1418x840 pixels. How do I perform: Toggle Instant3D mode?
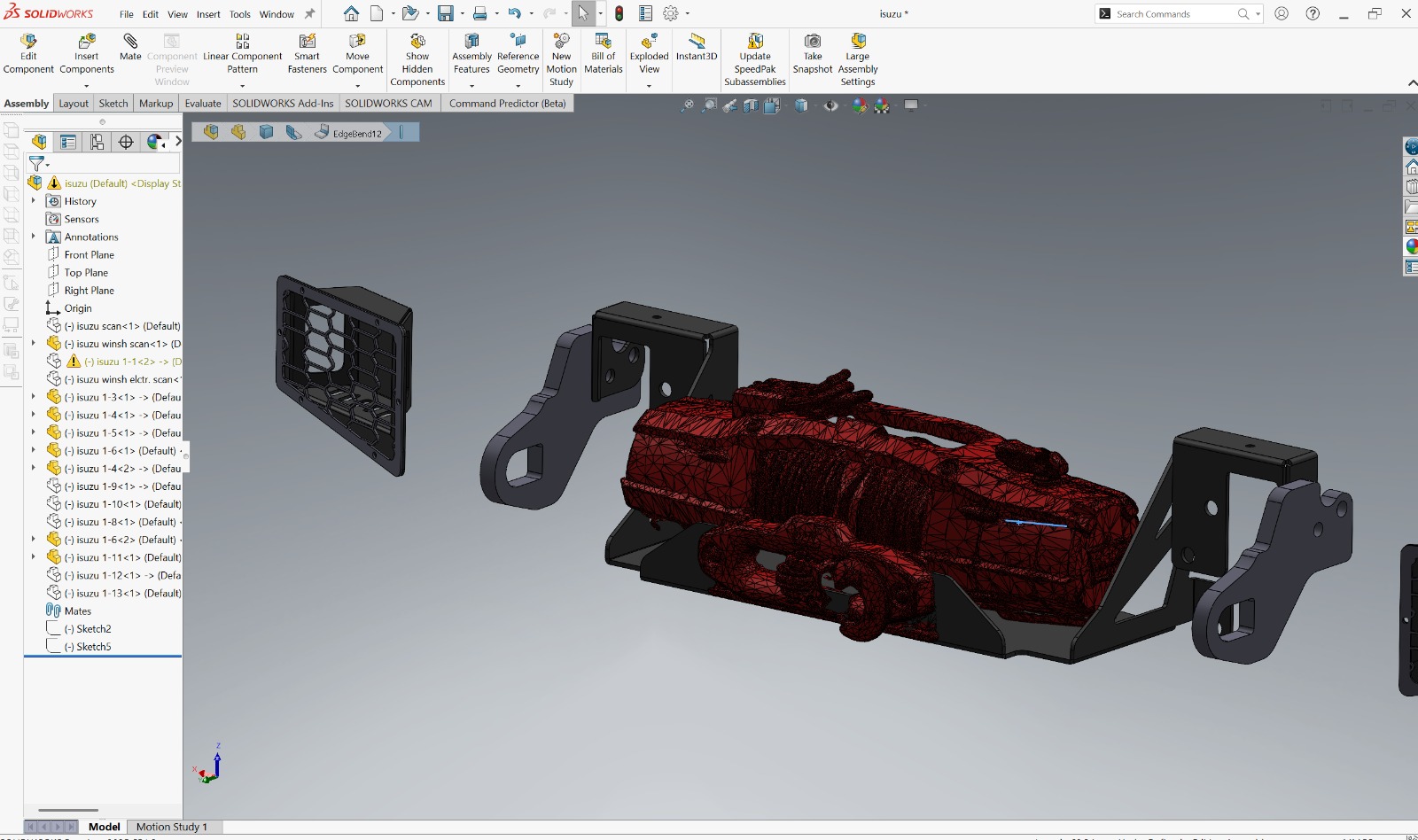pyautogui.click(x=697, y=48)
